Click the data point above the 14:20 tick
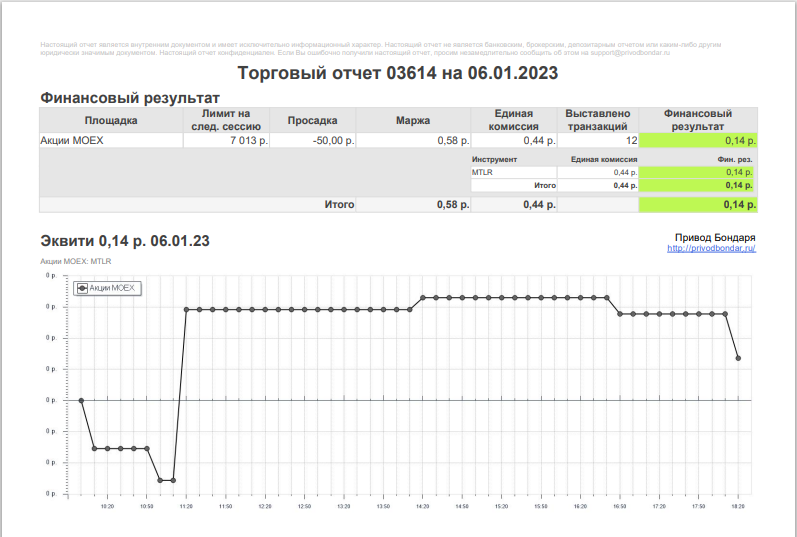Image resolution: width=797 pixels, height=537 pixels. [423, 297]
